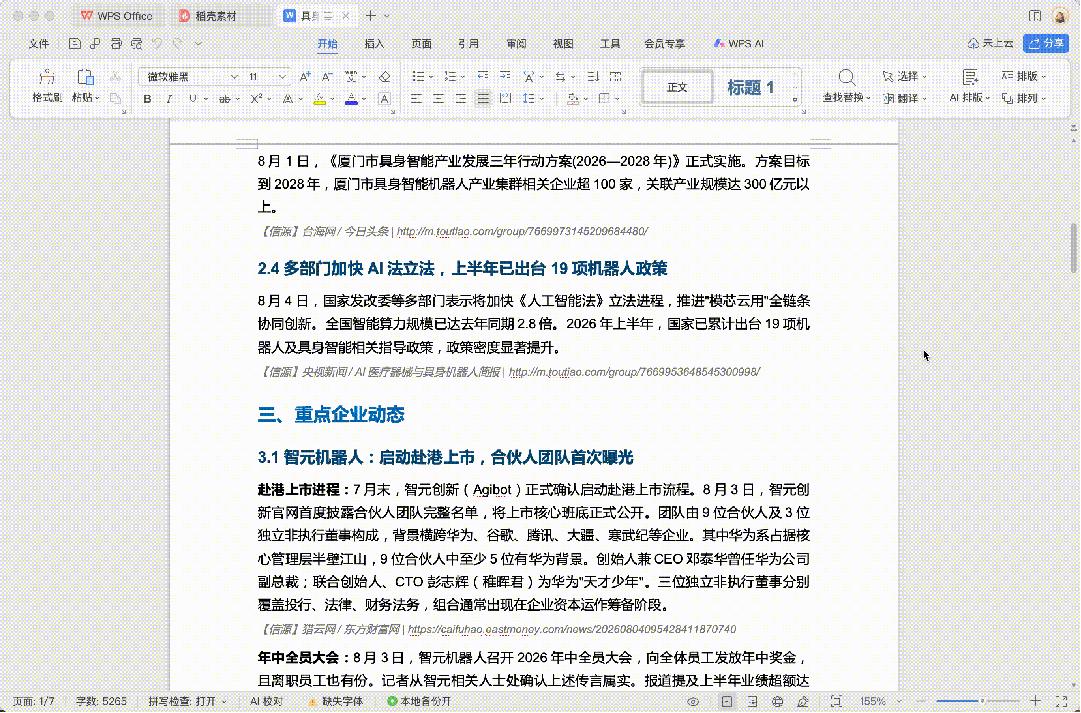Switch to page view icon in status bar
Screen dimensions: 1081x713
coord(727,701)
